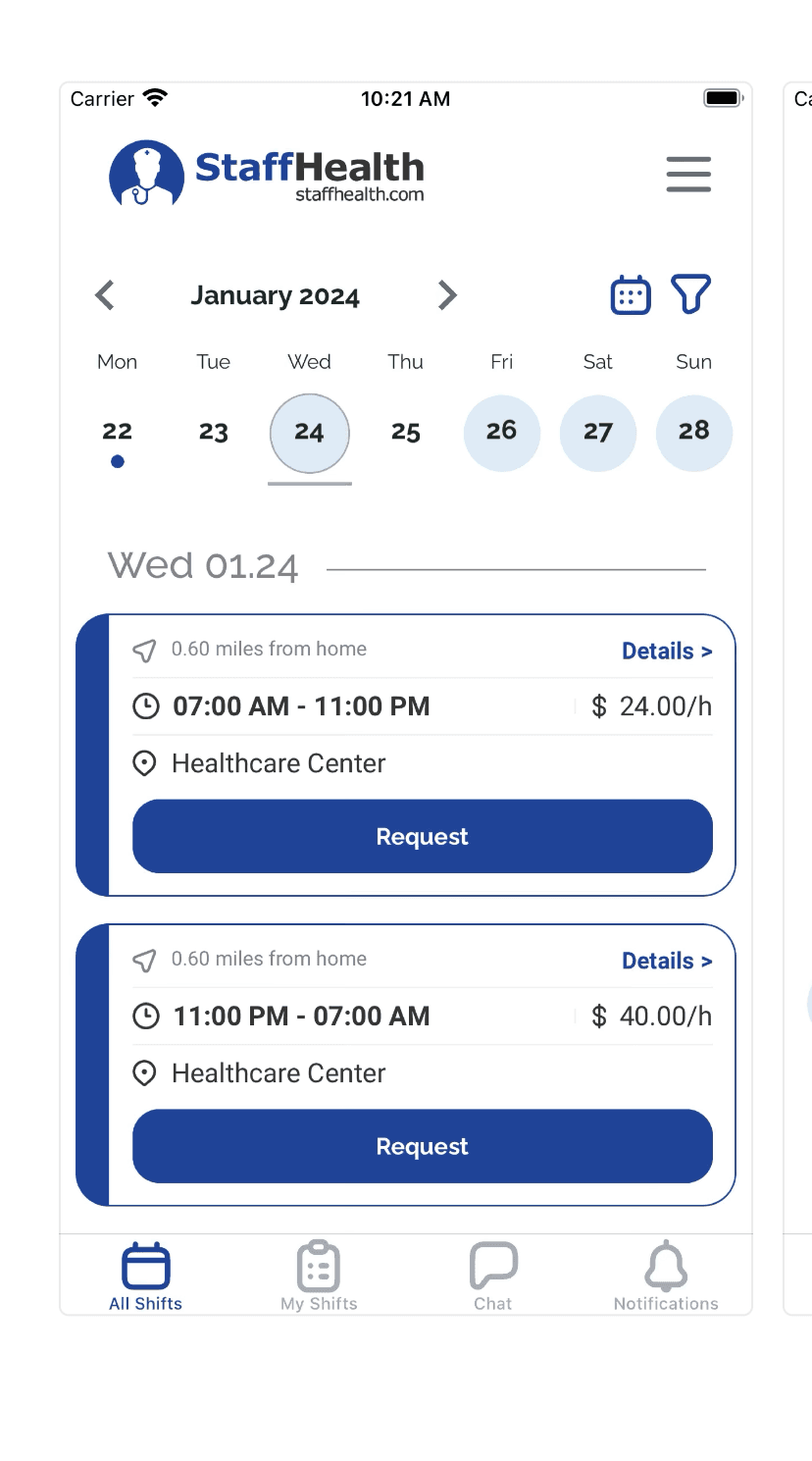Open the Chat tab
Image resolution: width=812 pixels, height=1461 pixels.
493,1276
